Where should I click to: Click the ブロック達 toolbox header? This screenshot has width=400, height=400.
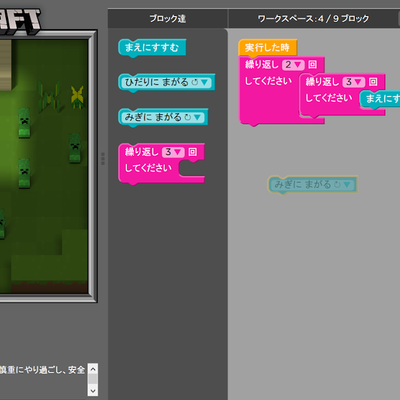click(x=168, y=19)
